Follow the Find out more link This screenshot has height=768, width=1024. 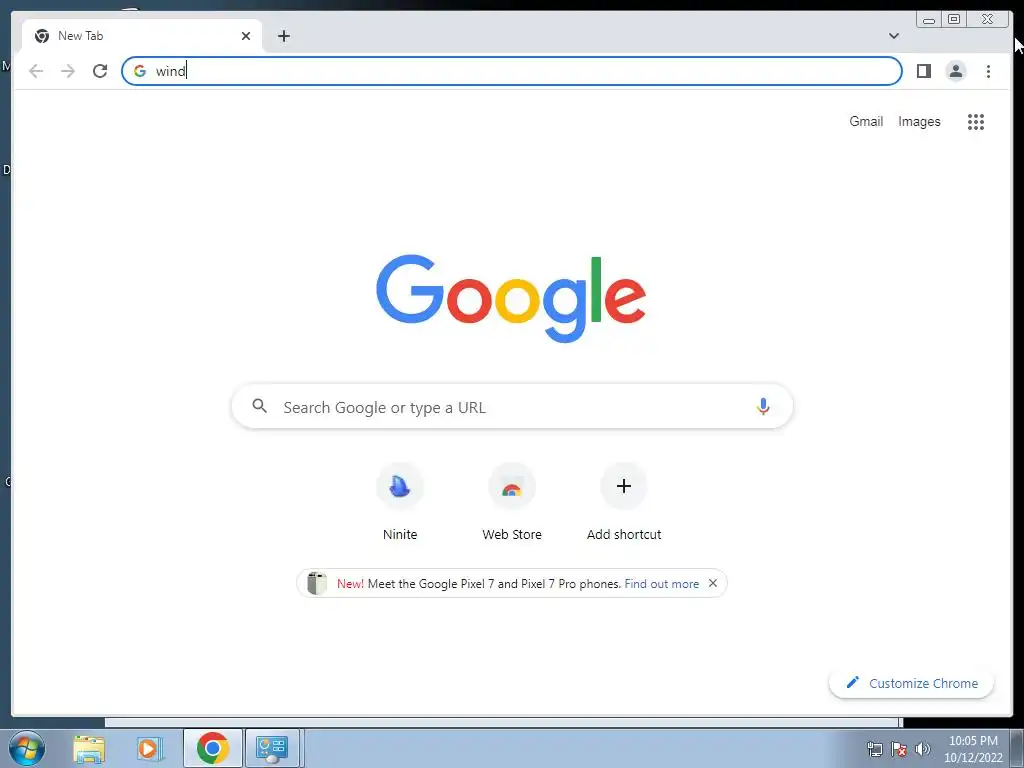662,584
